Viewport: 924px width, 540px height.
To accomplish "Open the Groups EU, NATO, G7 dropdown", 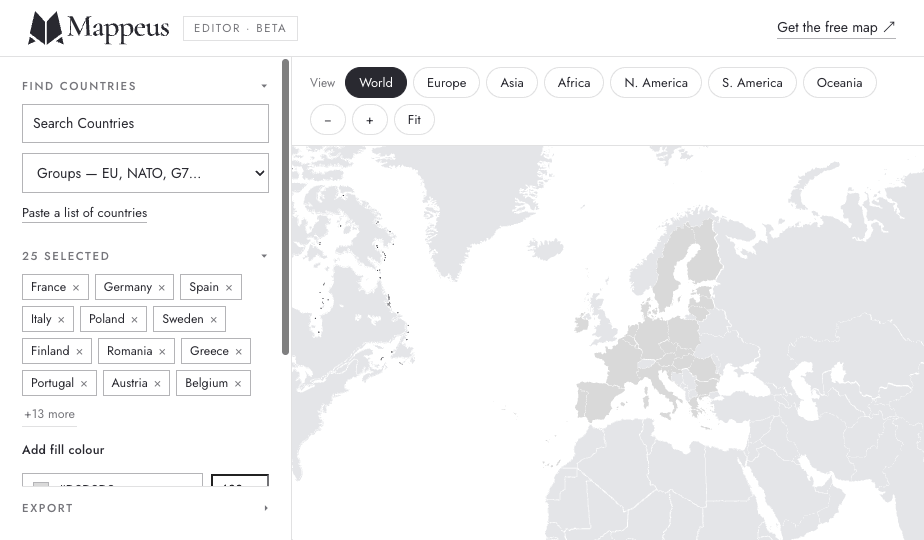I will pos(146,173).
